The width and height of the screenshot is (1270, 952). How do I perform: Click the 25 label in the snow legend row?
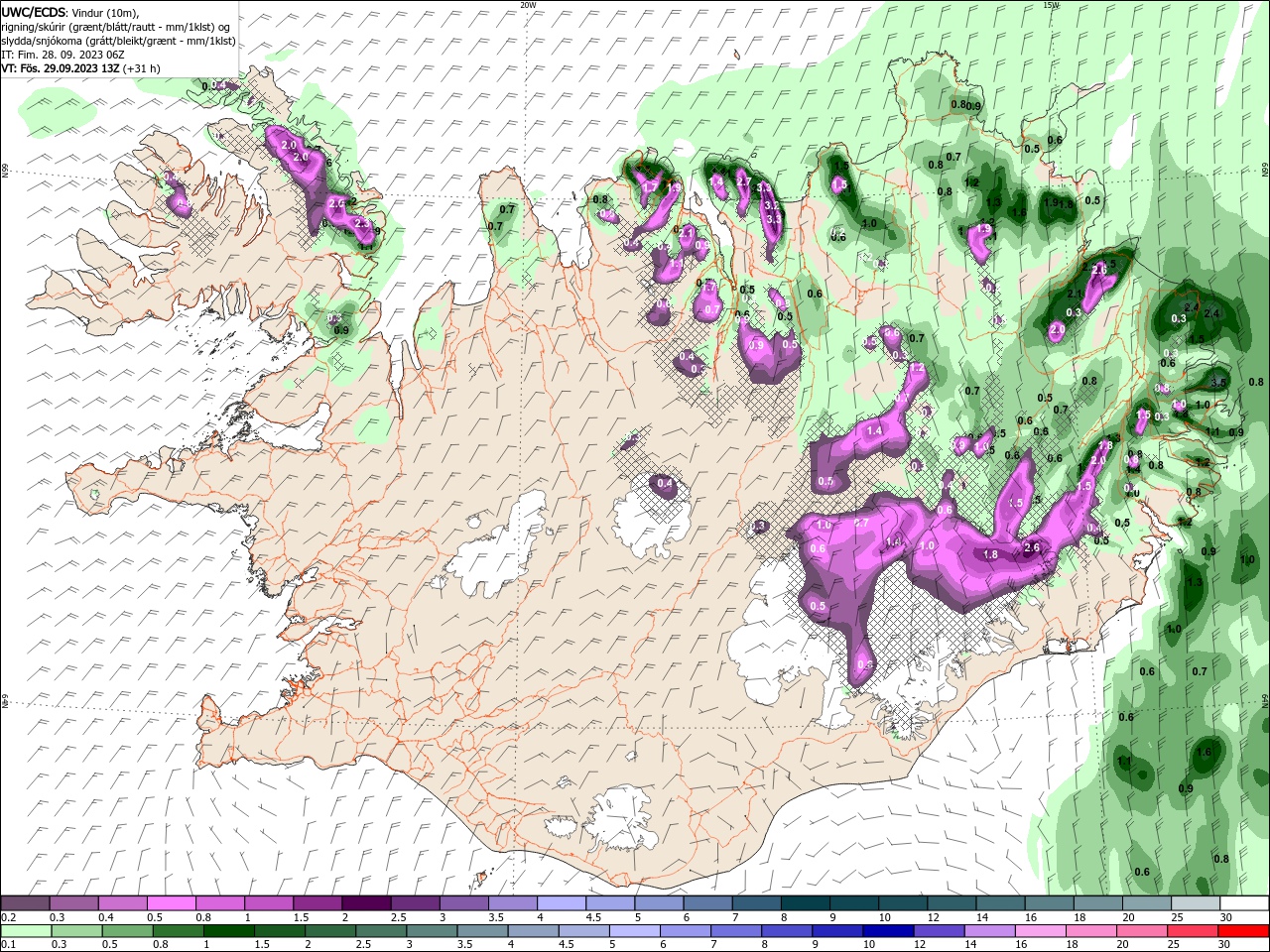[x=1178, y=917]
